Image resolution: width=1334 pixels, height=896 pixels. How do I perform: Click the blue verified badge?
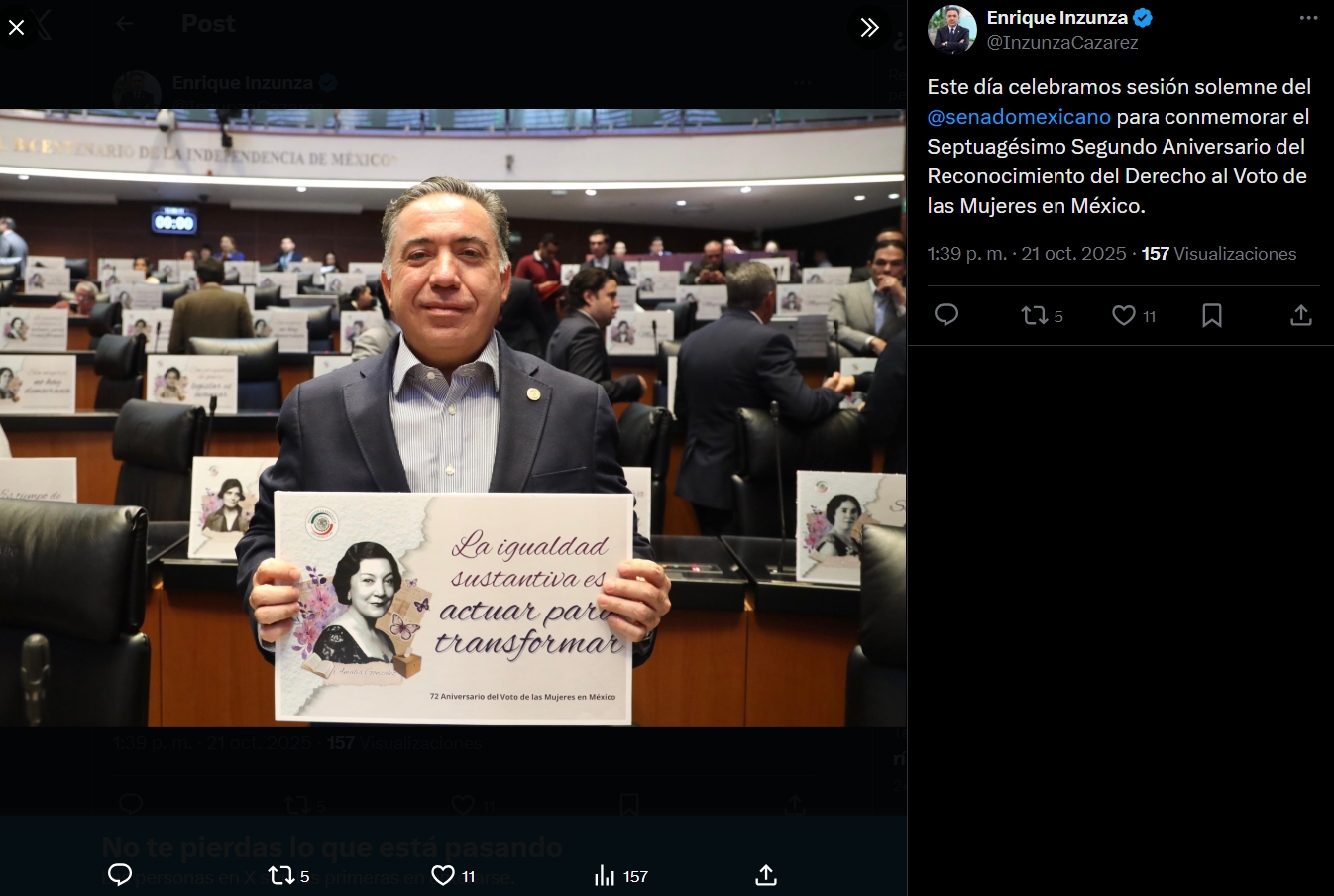point(1143,18)
